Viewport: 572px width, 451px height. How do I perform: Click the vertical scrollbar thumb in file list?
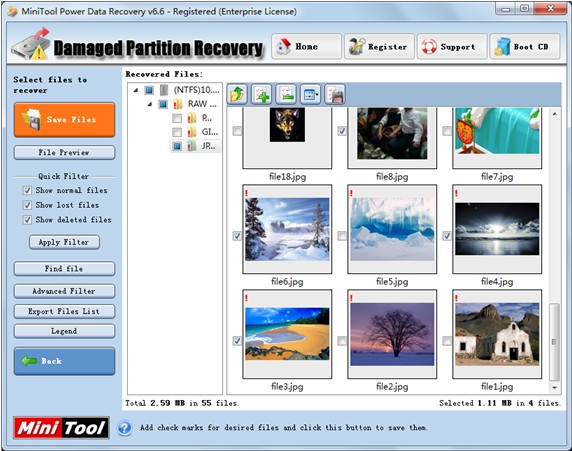pos(554,342)
